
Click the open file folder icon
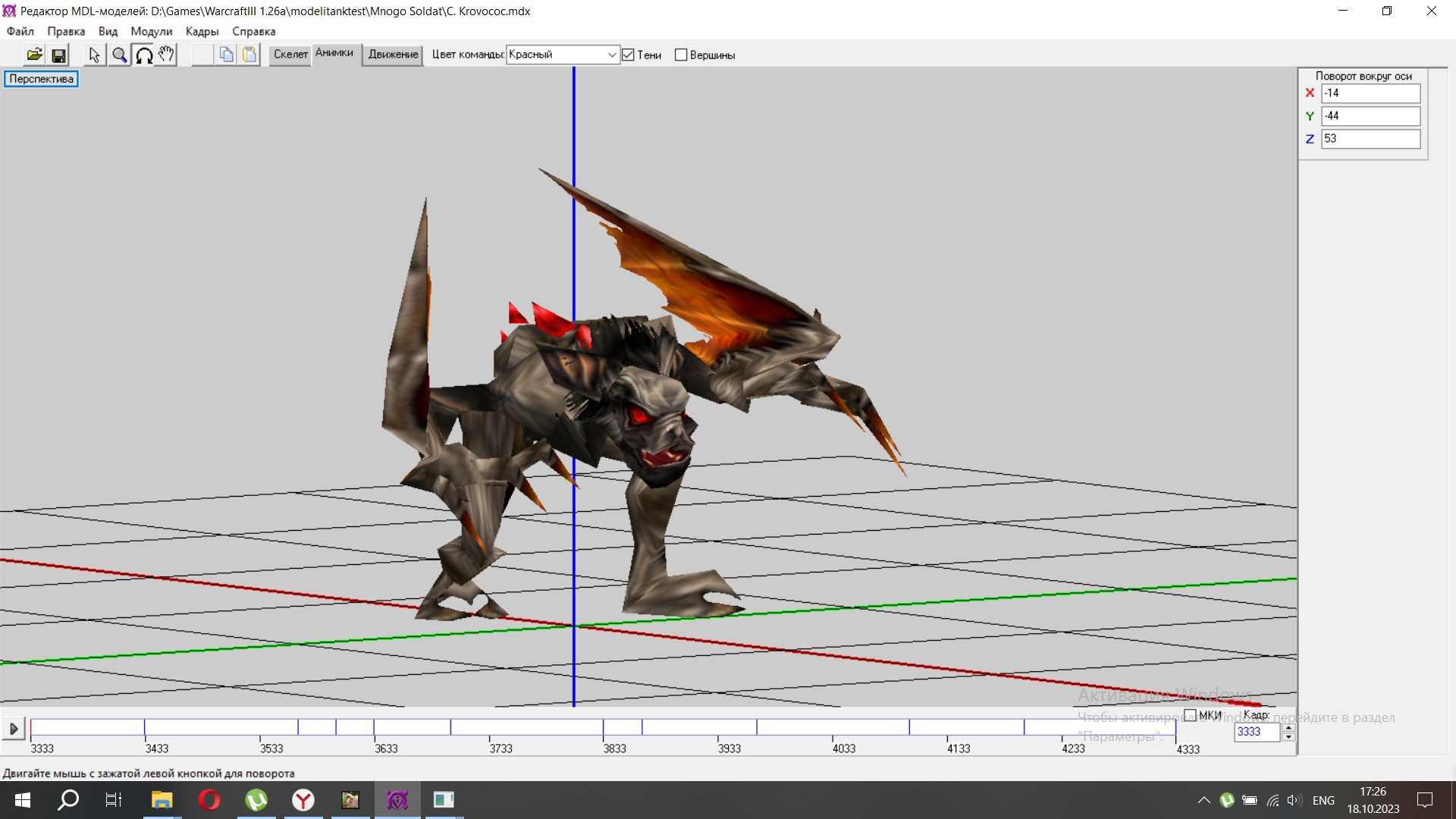pos(34,55)
